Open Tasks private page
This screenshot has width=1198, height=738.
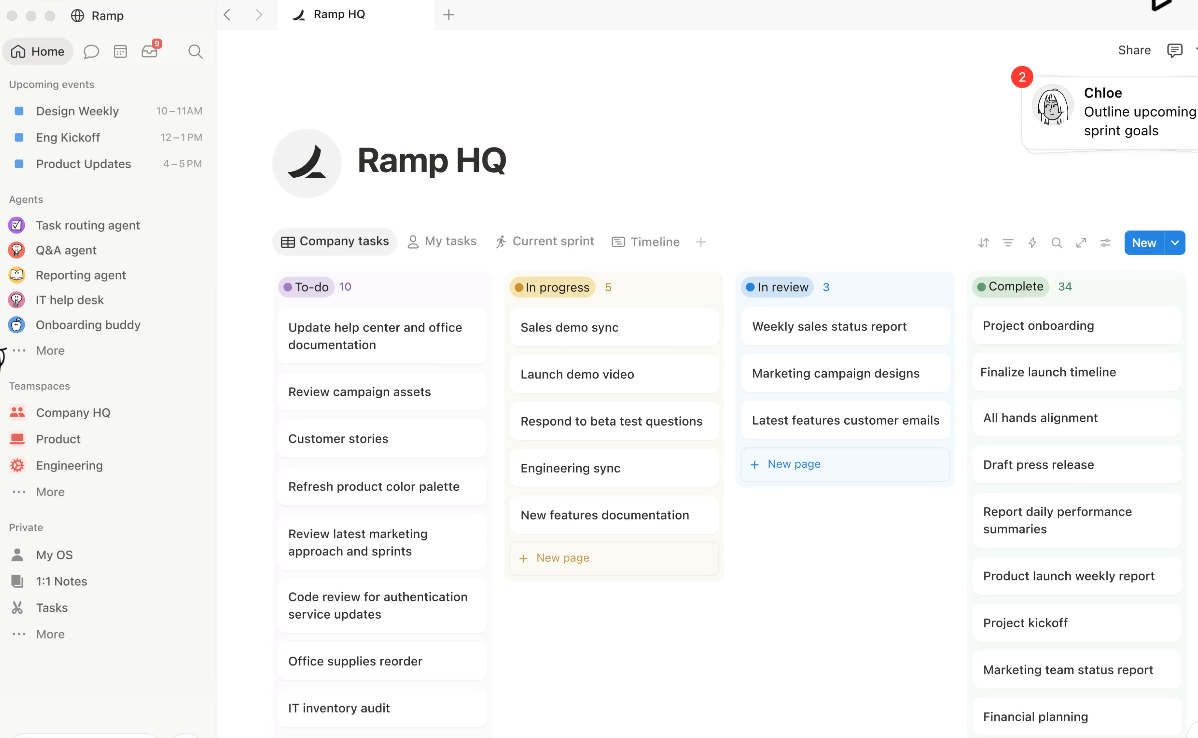[52, 608]
